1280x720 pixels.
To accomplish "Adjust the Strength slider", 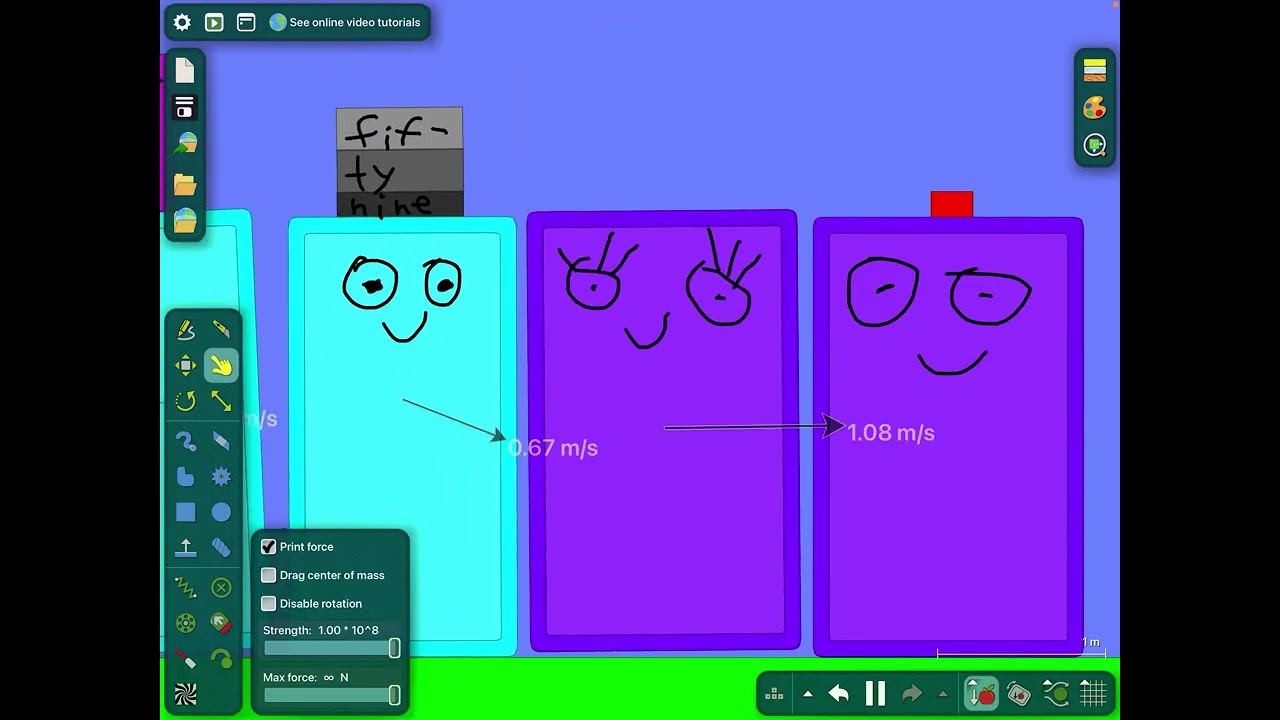I will point(330,648).
